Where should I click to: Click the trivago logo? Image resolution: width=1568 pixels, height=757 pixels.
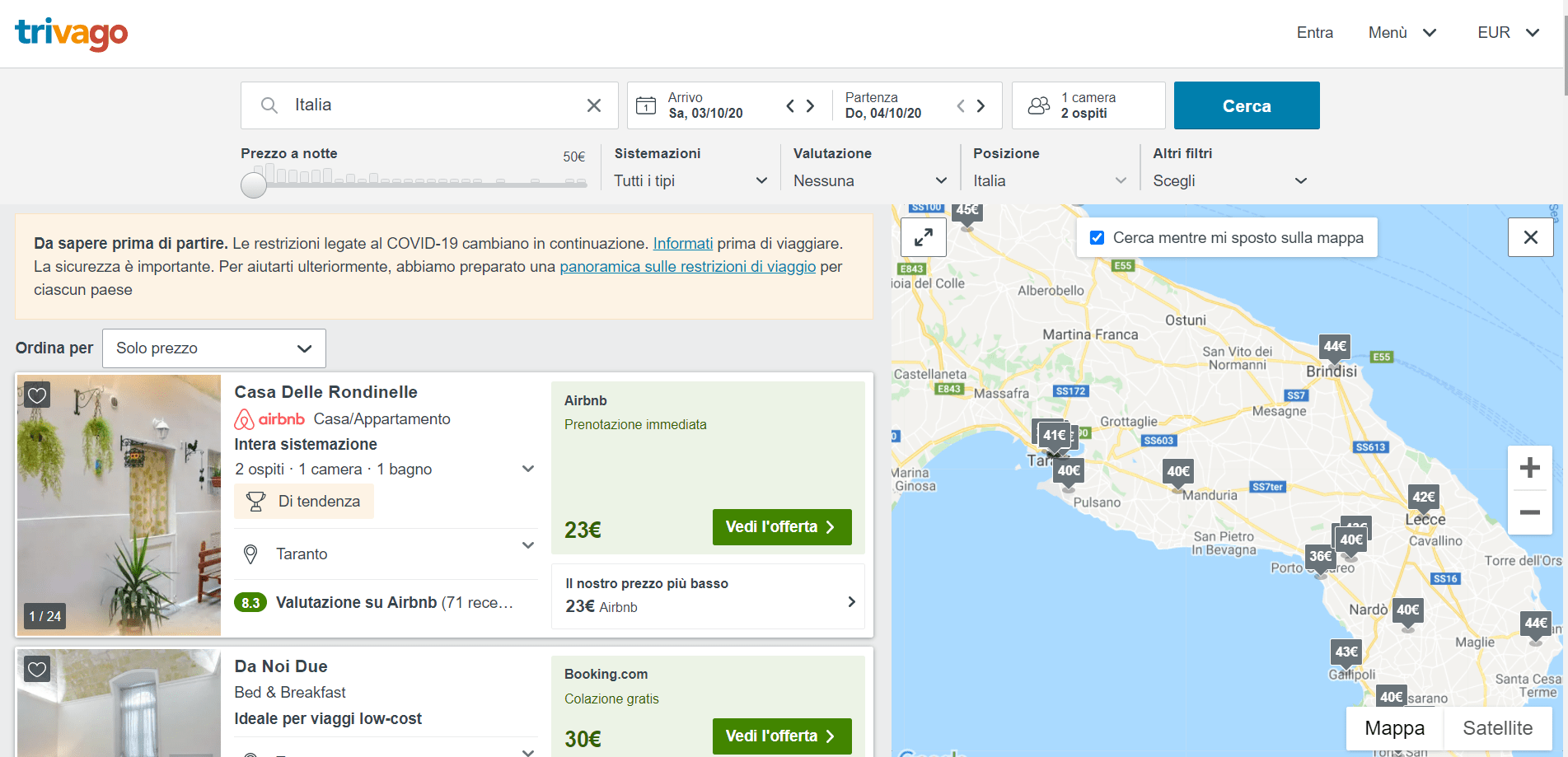(x=71, y=34)
